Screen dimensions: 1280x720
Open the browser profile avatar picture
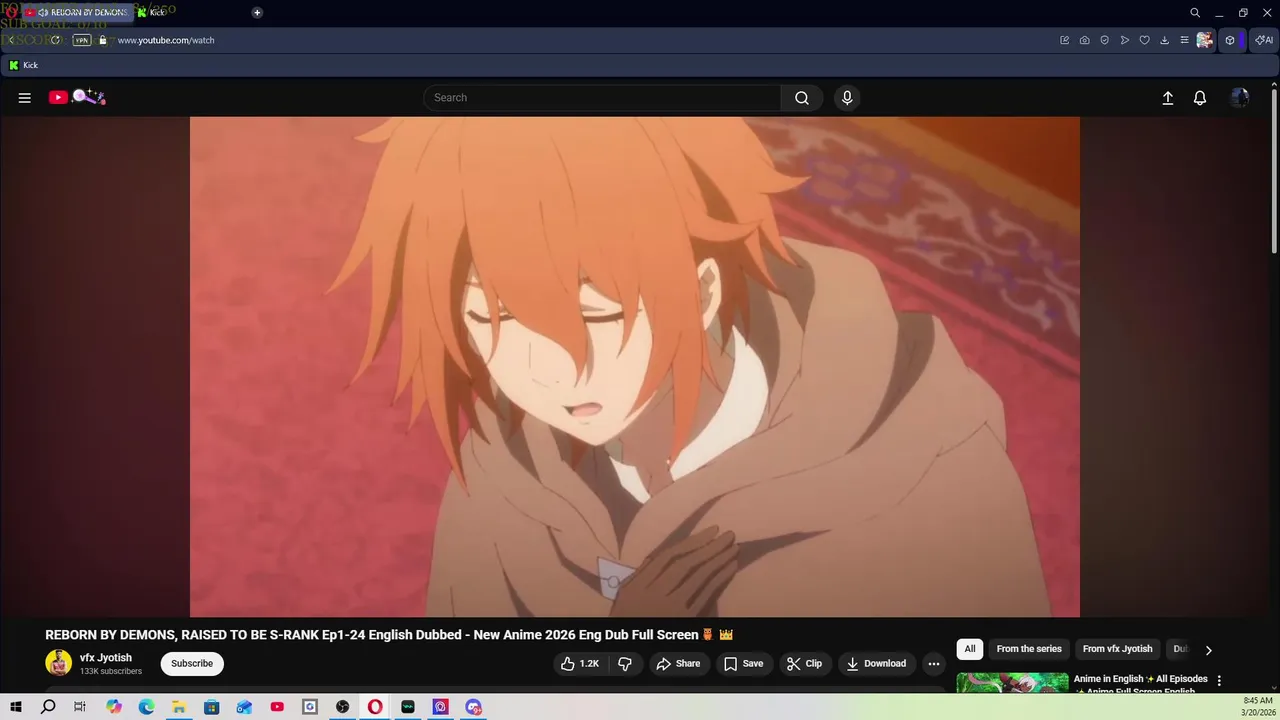tap(1205, 40)
